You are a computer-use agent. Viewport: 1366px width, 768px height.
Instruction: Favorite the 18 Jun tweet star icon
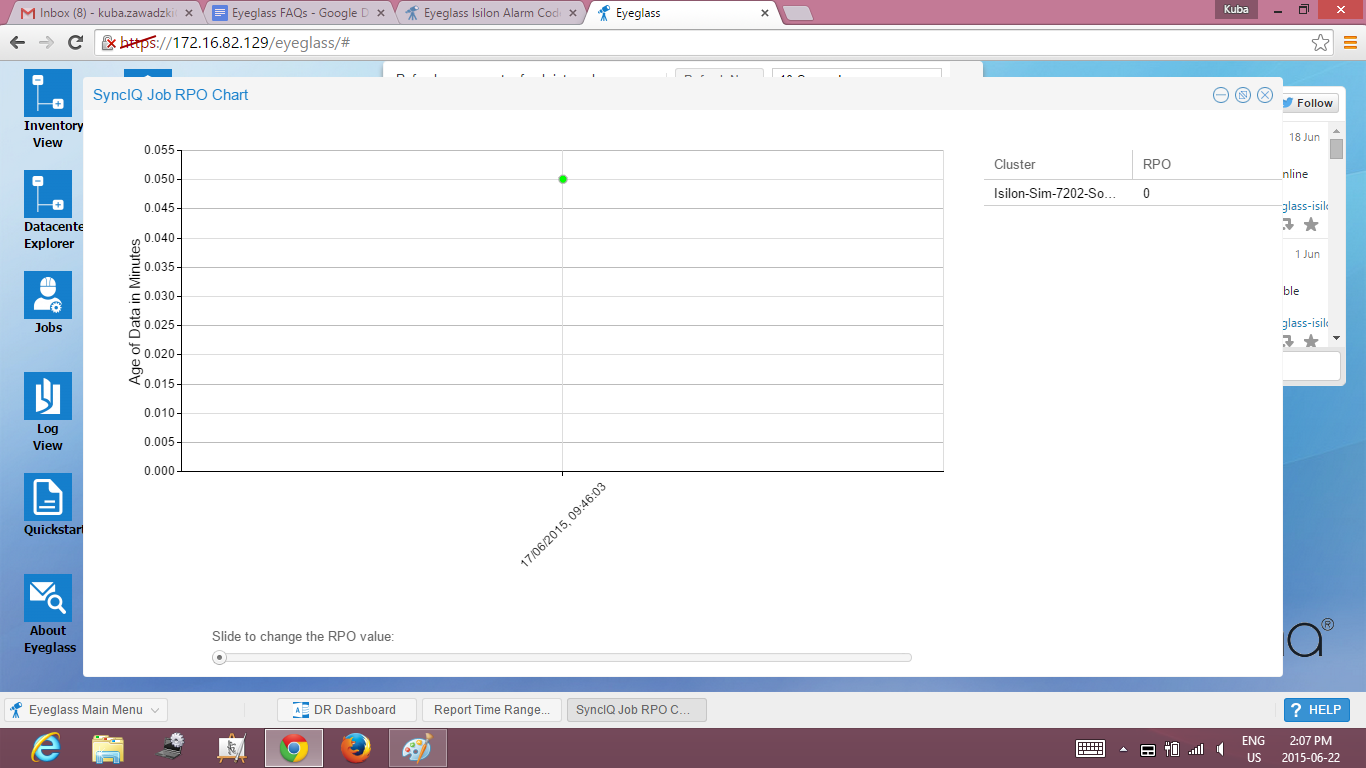[1311, 225]
